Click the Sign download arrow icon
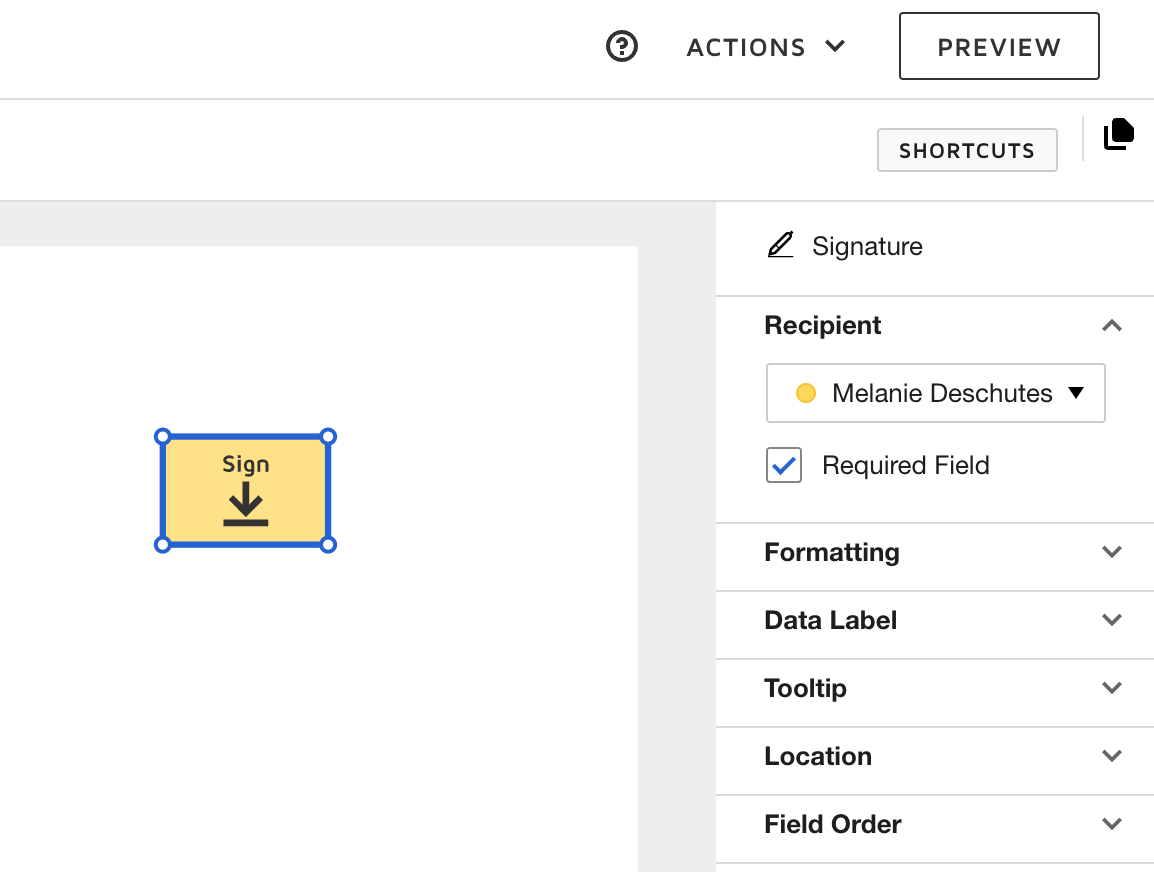This screenshot has height=872, width=1154. [245, 504]
